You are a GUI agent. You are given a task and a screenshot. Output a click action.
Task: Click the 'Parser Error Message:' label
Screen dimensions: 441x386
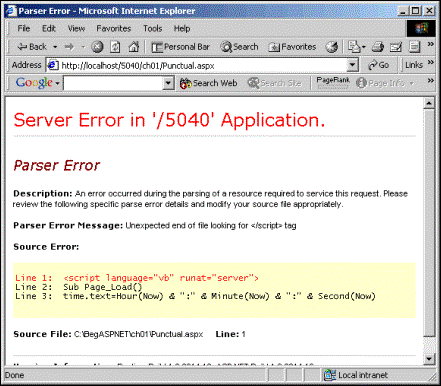(68, 226)
